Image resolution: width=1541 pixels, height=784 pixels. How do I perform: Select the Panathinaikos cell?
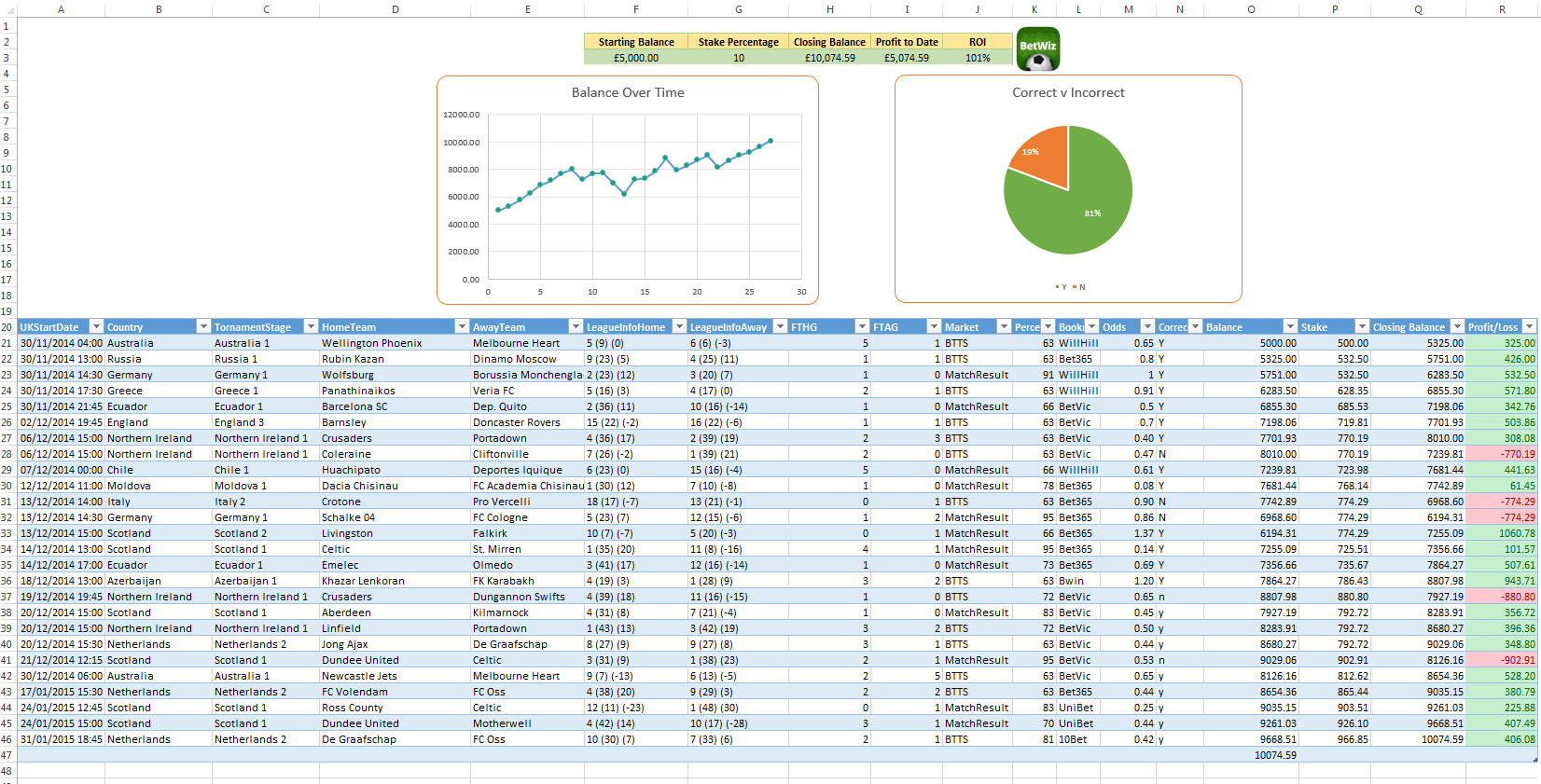[x=395, y=391]
